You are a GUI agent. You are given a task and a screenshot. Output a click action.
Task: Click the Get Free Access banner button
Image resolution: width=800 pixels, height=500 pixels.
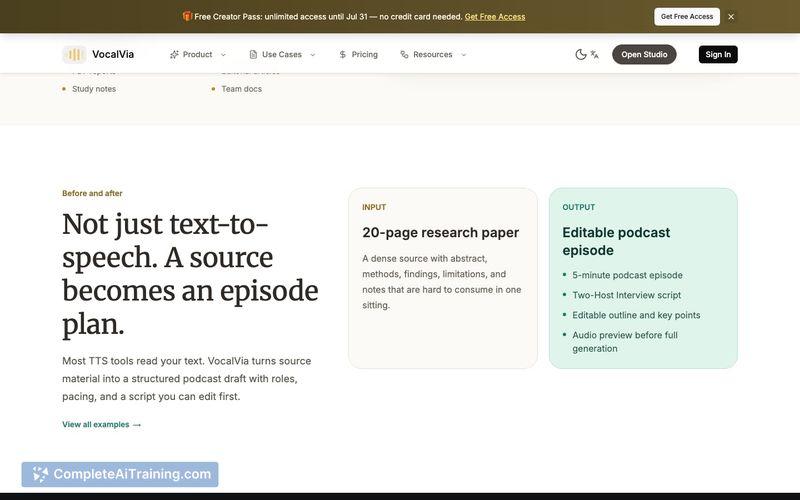pos(687,17)
